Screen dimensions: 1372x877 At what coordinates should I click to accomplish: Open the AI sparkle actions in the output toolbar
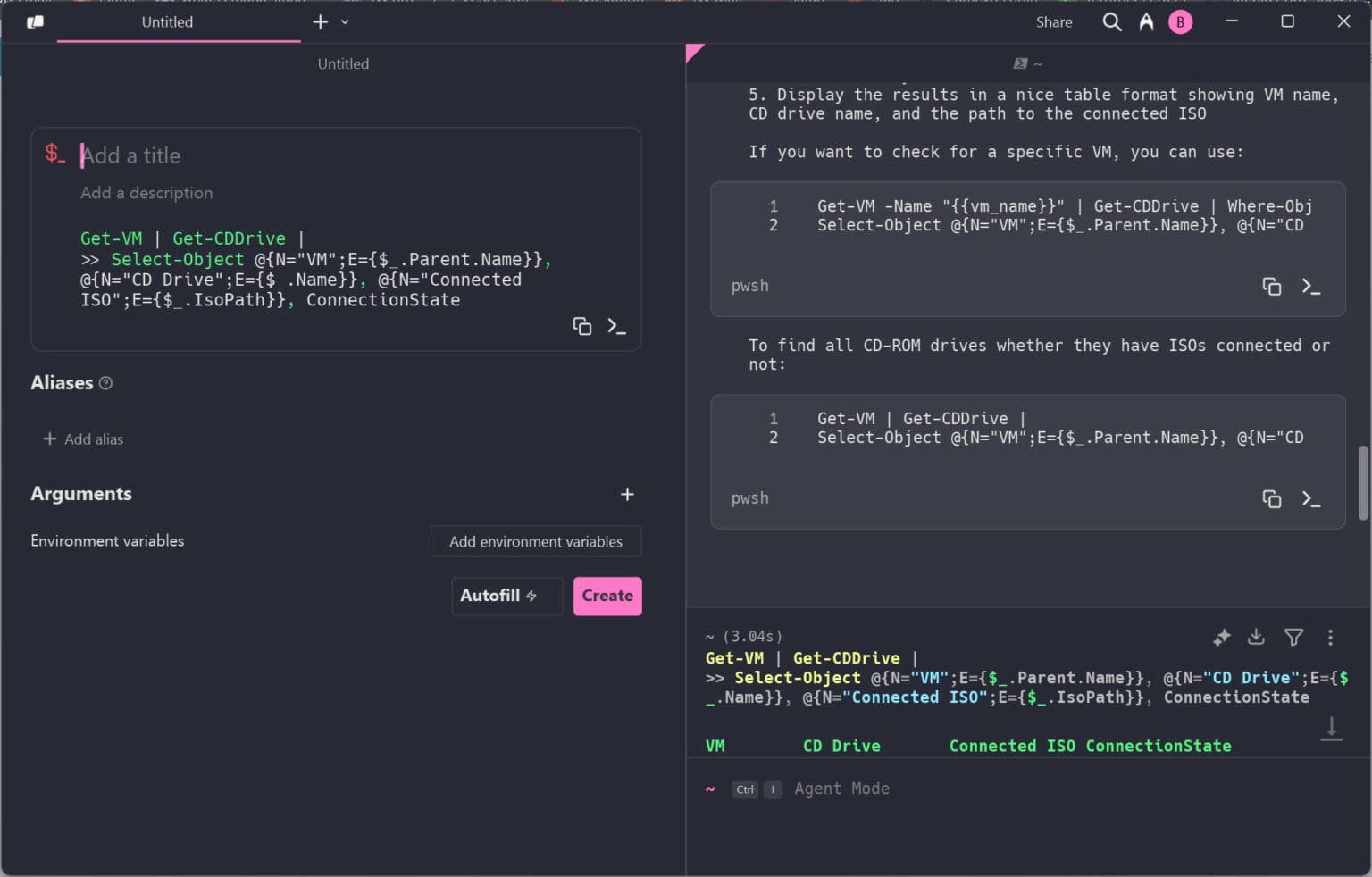pyautogui.click(x=1221, y=638)
